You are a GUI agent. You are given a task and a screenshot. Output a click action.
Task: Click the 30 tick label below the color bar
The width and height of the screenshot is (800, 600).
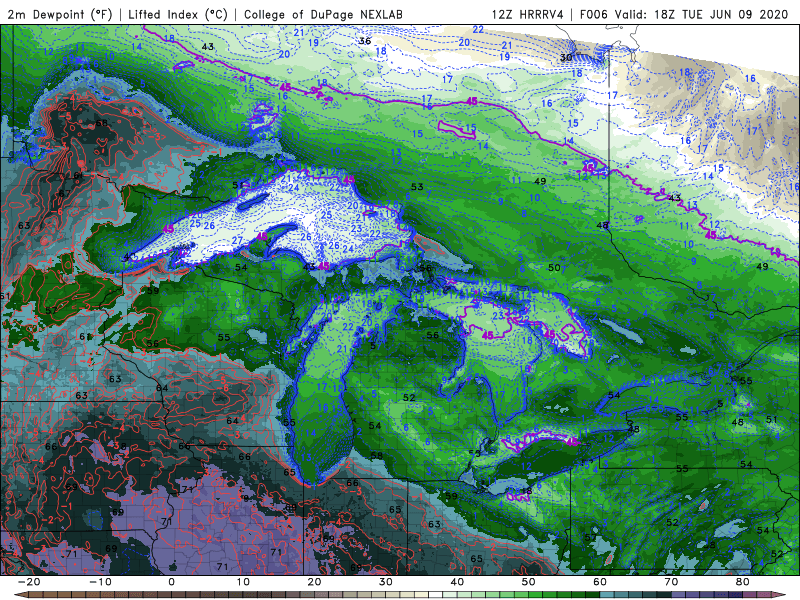click(x=386, y=582)
